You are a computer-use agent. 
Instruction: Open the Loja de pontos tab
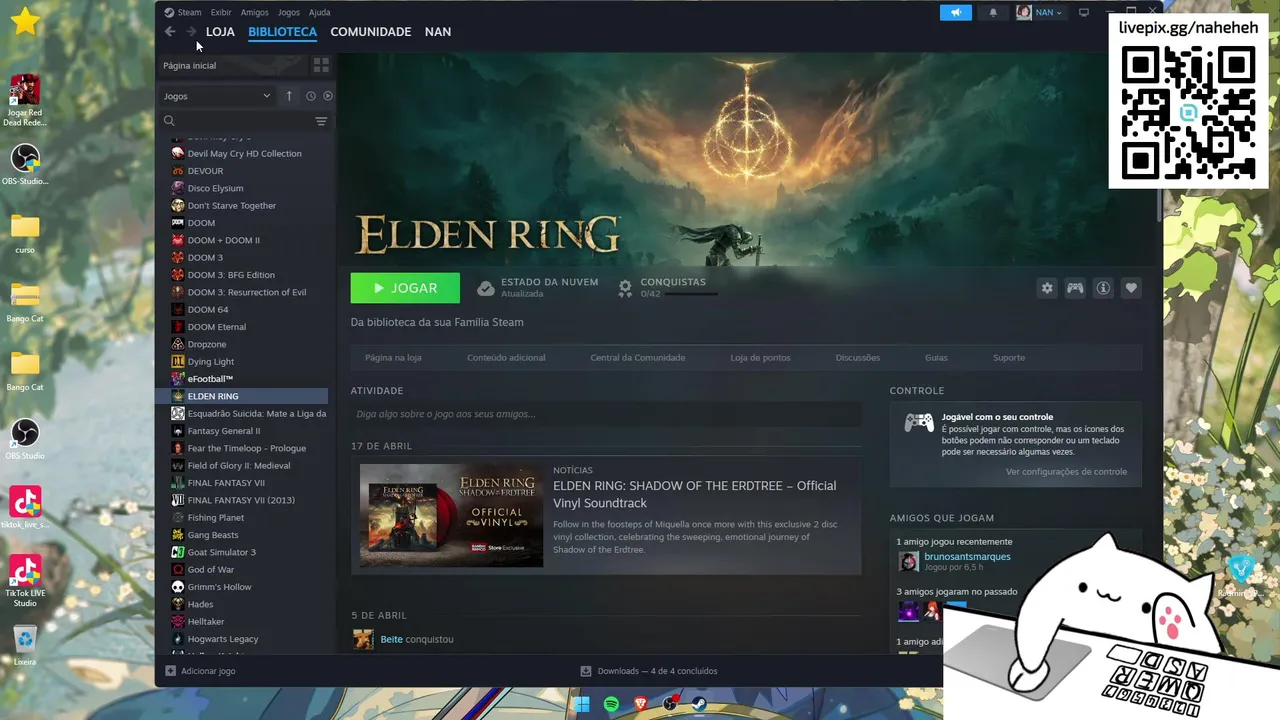[760, 357]
